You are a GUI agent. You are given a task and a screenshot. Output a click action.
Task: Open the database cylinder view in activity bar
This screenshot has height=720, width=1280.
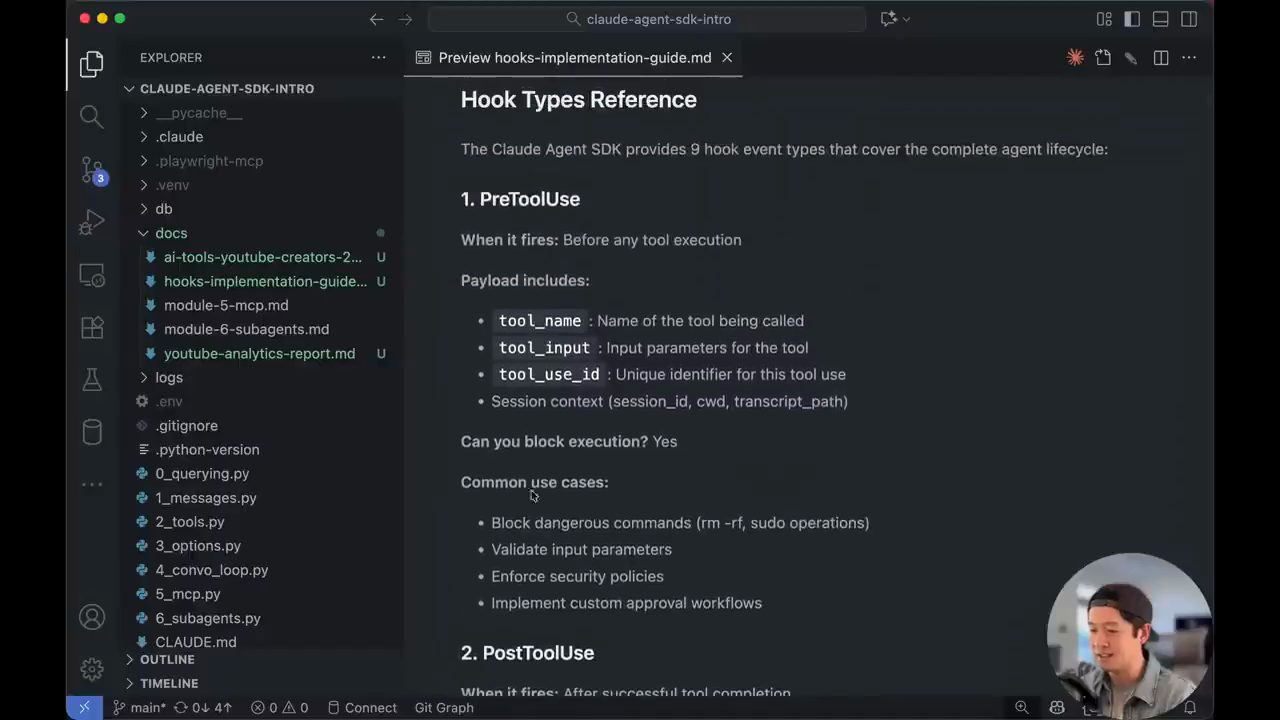point(91,432)
